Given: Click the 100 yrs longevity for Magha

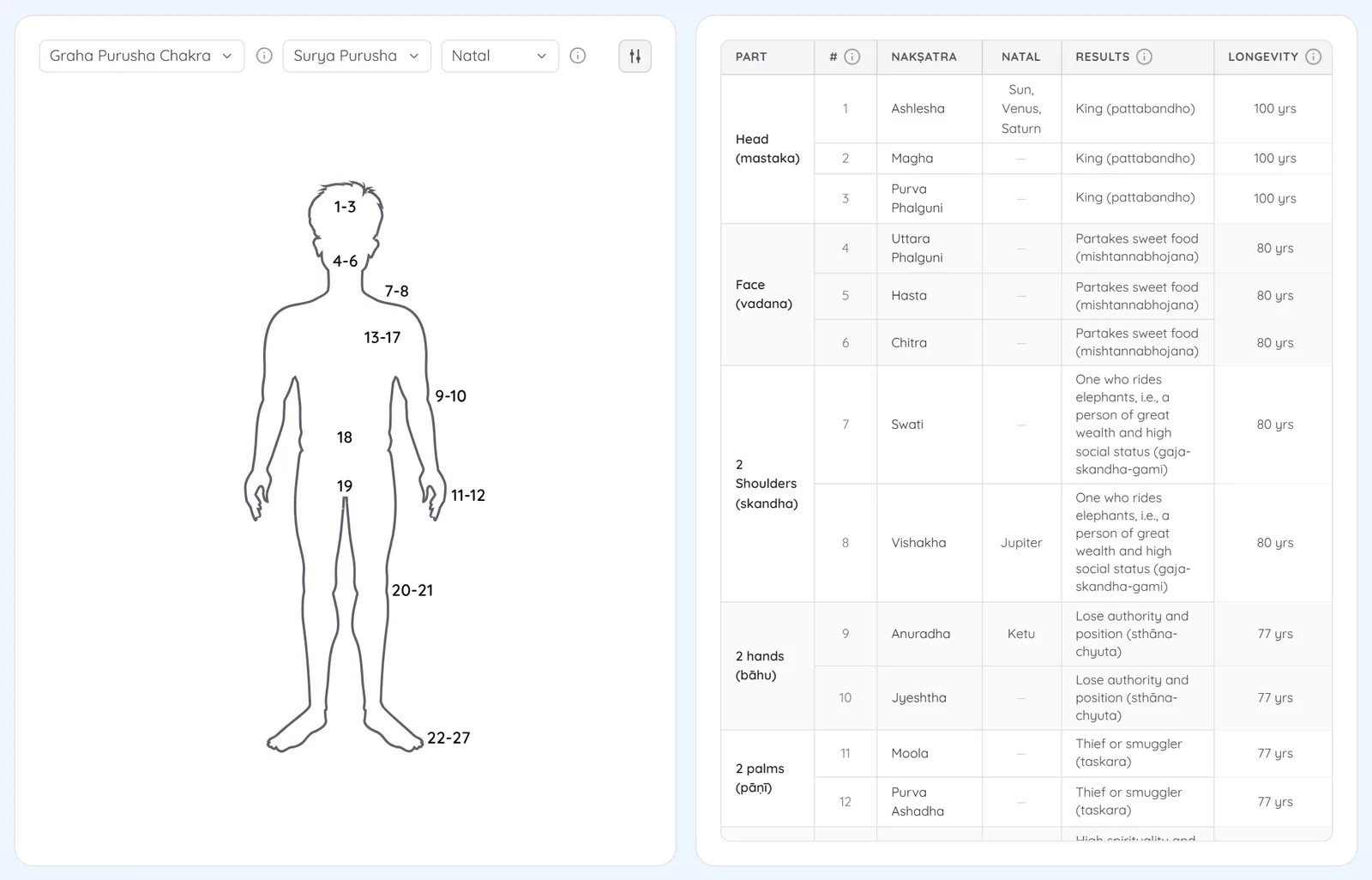Looking at the screenshot, I should (1274, 159).
